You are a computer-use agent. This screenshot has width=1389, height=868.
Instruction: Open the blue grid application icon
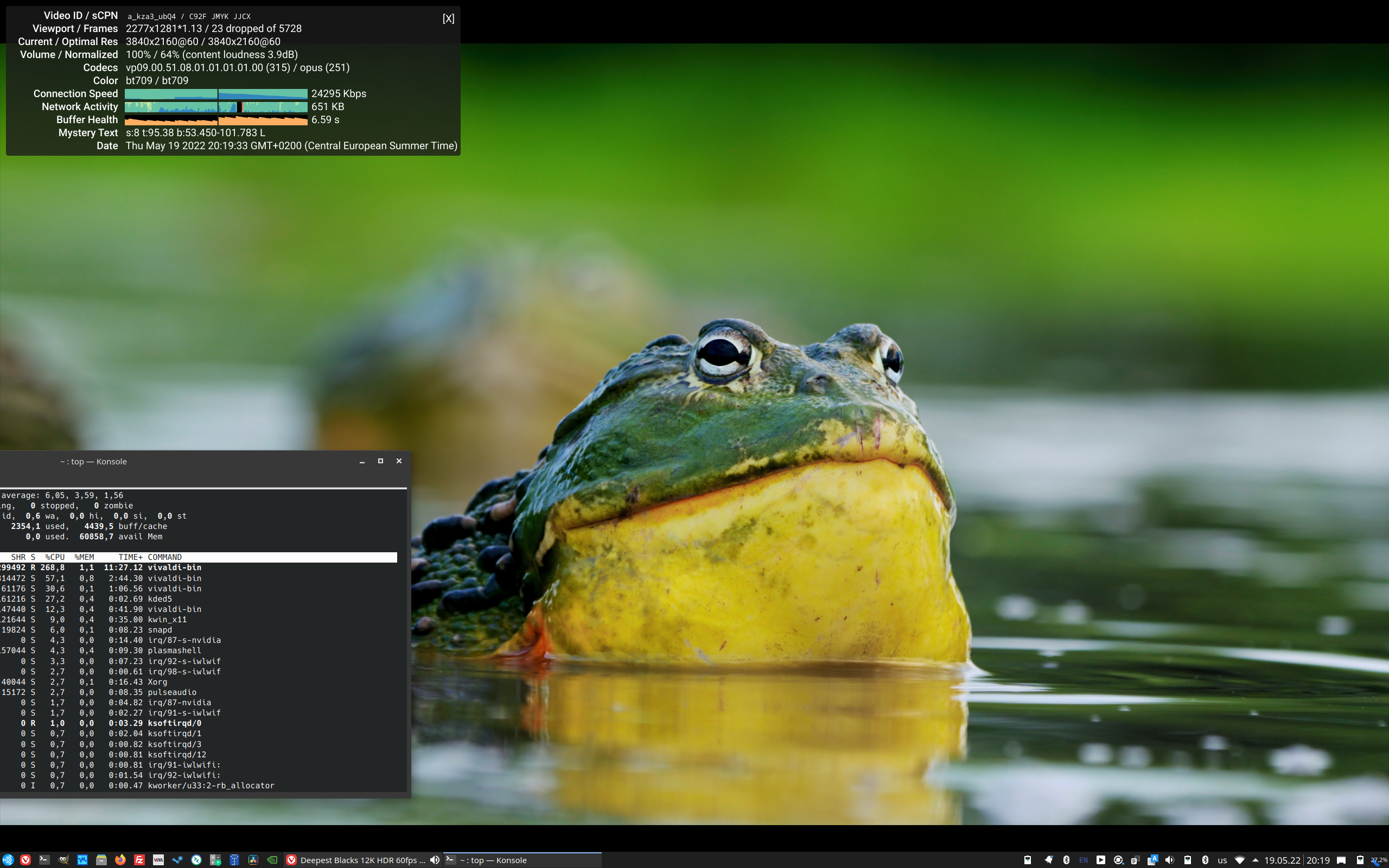pos(234,859)
